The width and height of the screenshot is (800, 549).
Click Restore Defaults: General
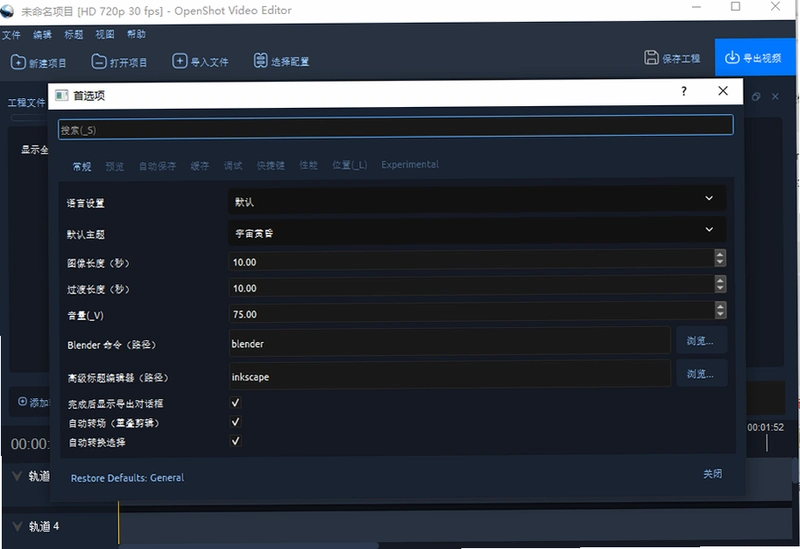click(x=128, y=478)
